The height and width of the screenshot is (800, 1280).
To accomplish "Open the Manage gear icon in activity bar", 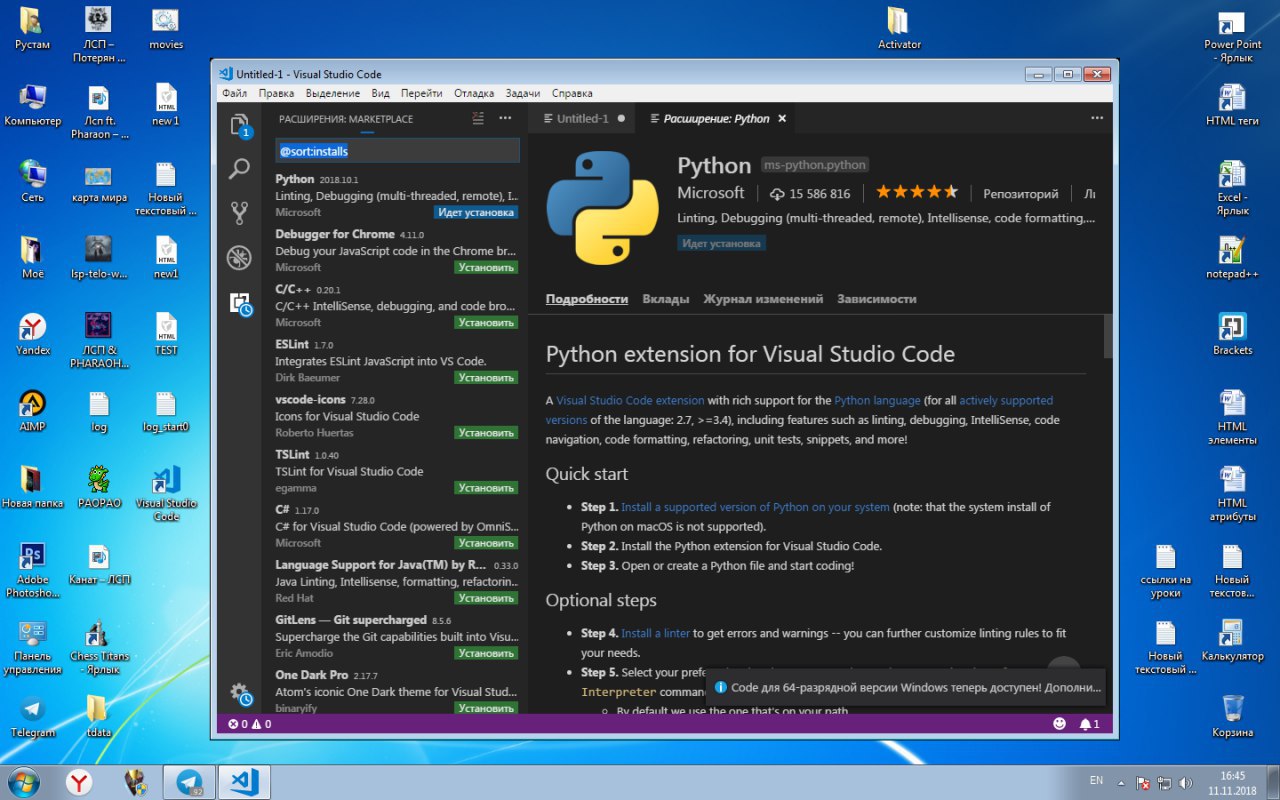I will point(240,693).
